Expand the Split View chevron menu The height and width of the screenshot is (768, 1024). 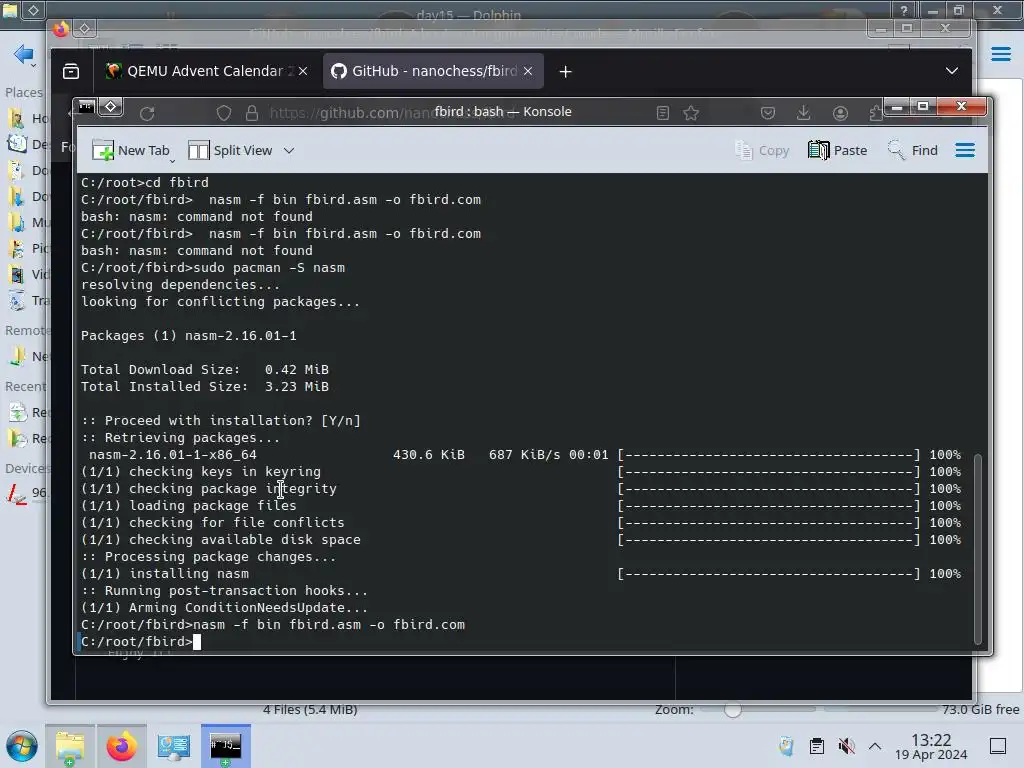click(289, 151)
